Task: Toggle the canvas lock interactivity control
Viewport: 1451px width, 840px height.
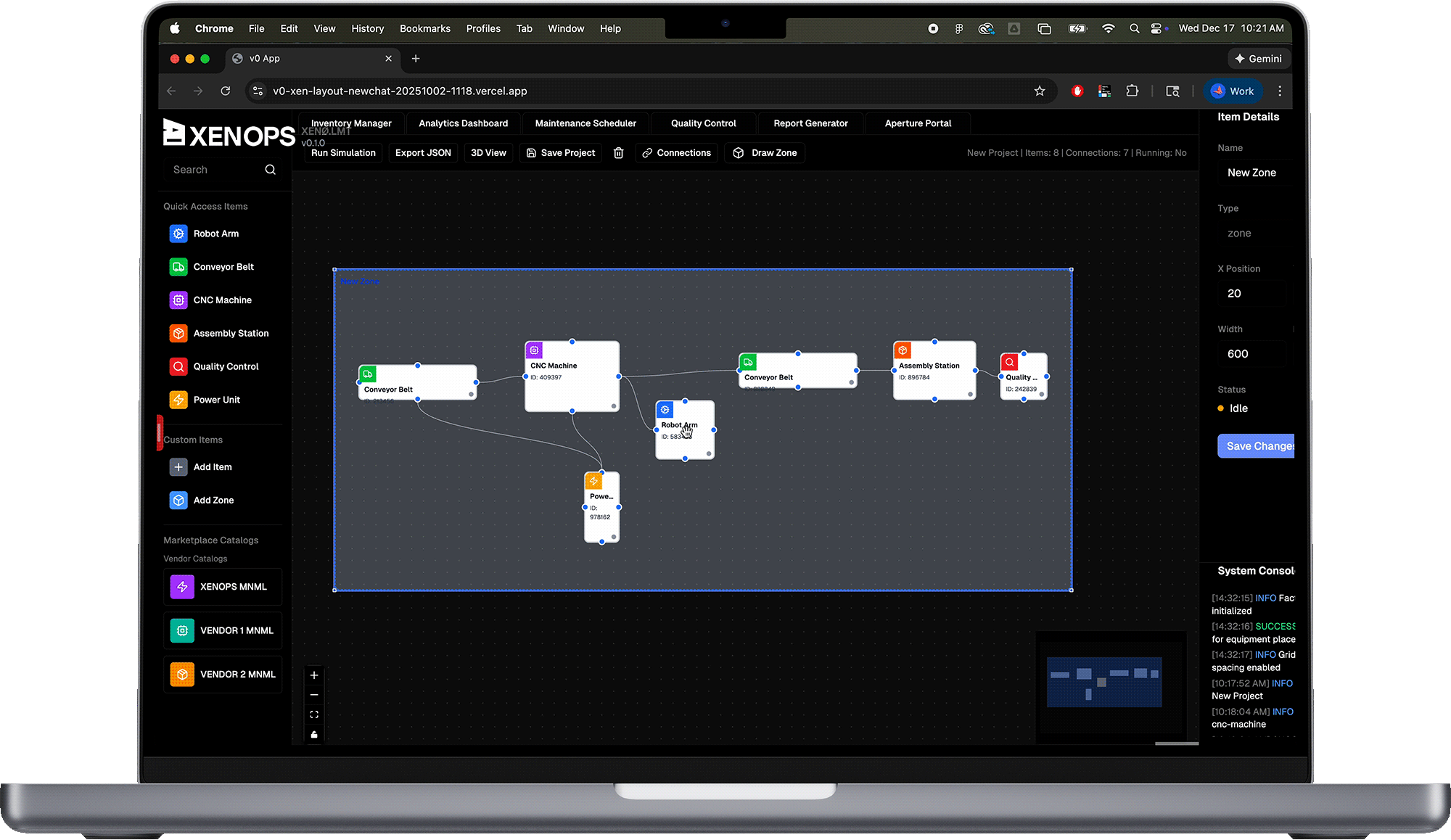Action: [314, 734]
